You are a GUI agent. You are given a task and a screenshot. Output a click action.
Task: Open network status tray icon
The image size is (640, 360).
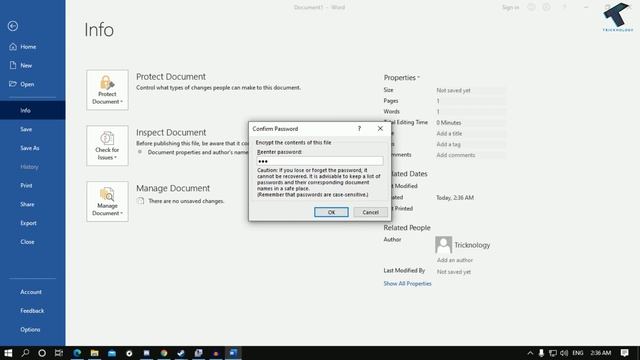553,353
